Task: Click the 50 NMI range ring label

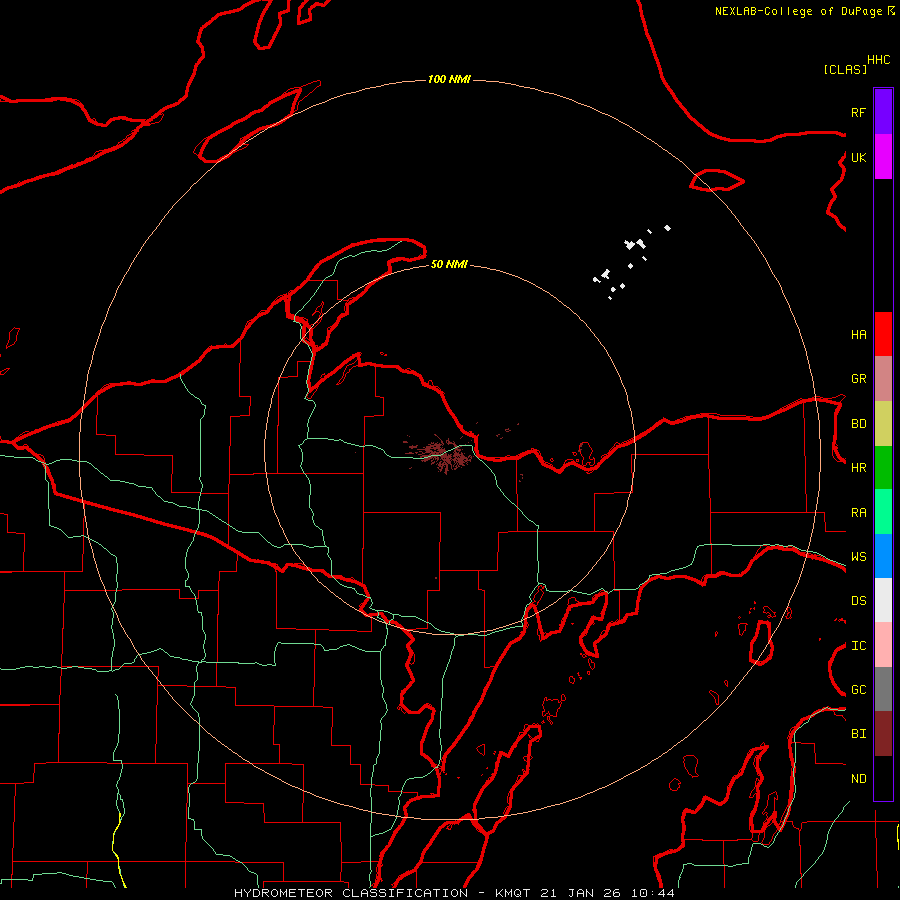Action: click(449, 264)
